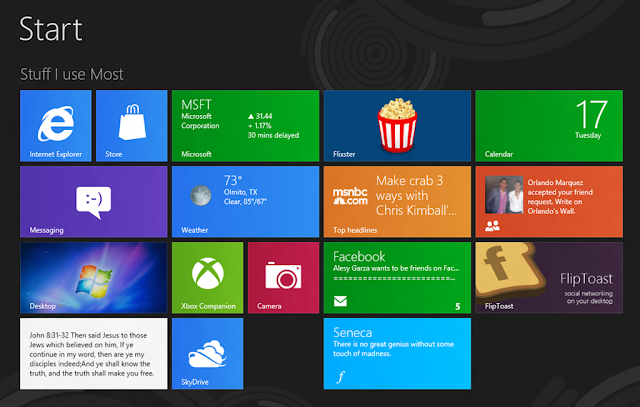
Task: Open the Weather tile for Olmito, TX
Action: click(245, 202)
